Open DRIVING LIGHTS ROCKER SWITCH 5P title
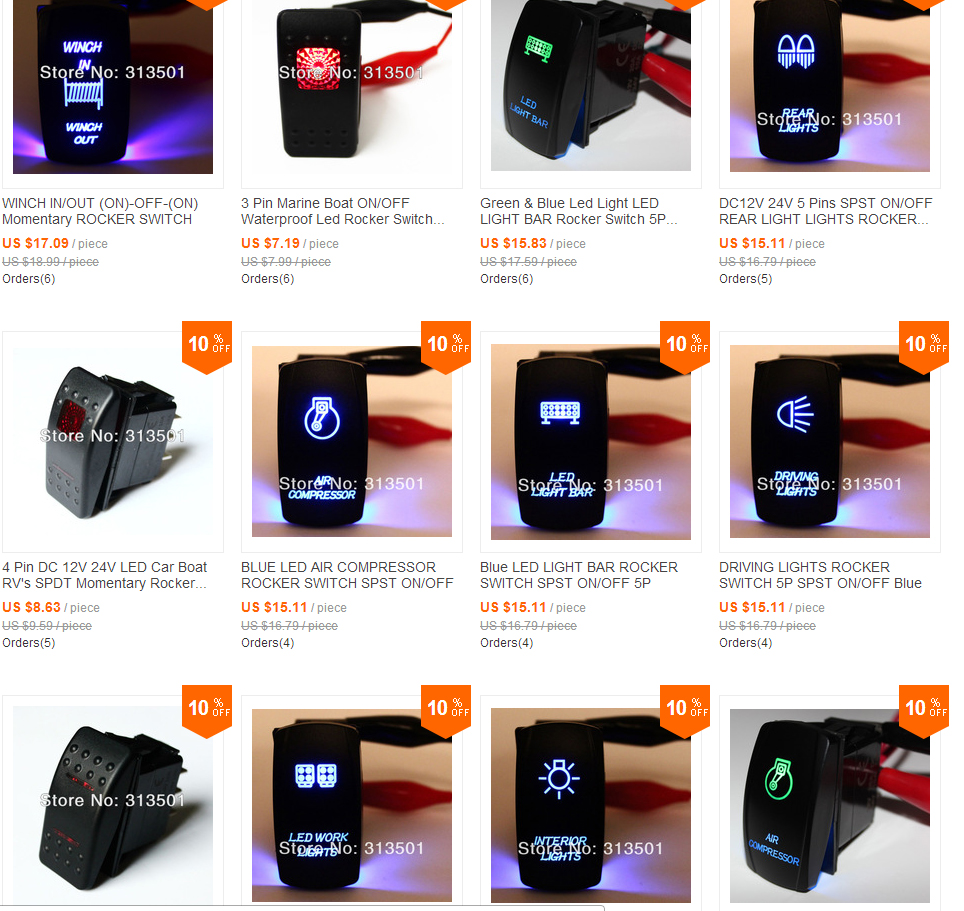 pos(821,575)
